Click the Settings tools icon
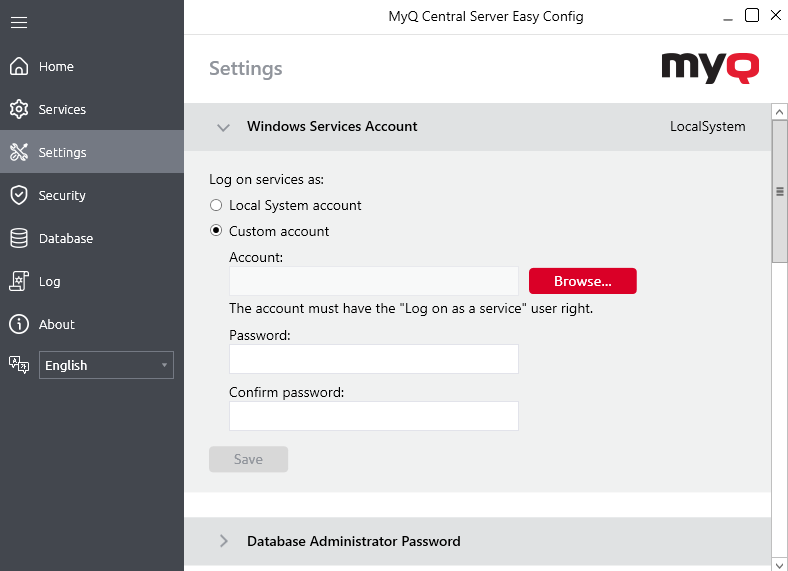Screen dimensions: 788x571 pos(19,153)
